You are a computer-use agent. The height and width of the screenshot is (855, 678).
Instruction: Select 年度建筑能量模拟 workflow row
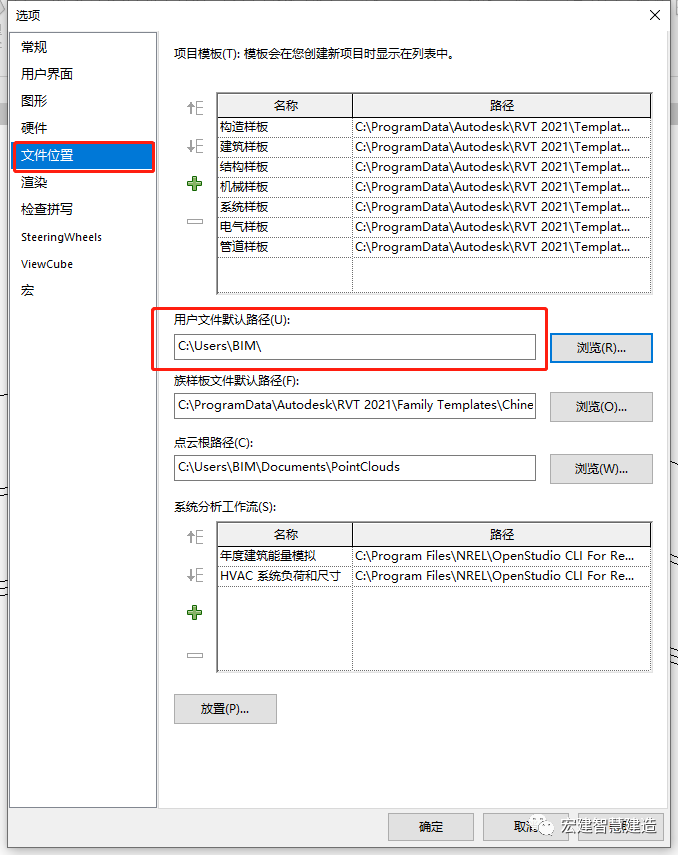click(x=285, y=556)
